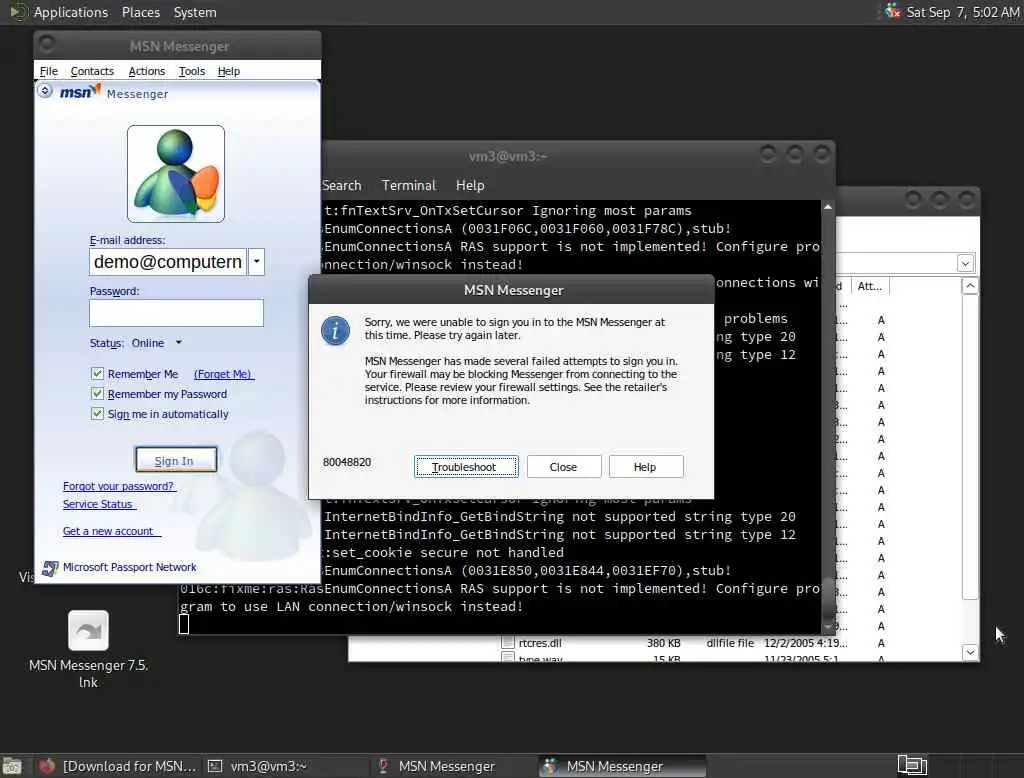Click the E-mail address field
Image resolution: width=1024 pixels, height=778 pixels.
(x=168, y=262)
